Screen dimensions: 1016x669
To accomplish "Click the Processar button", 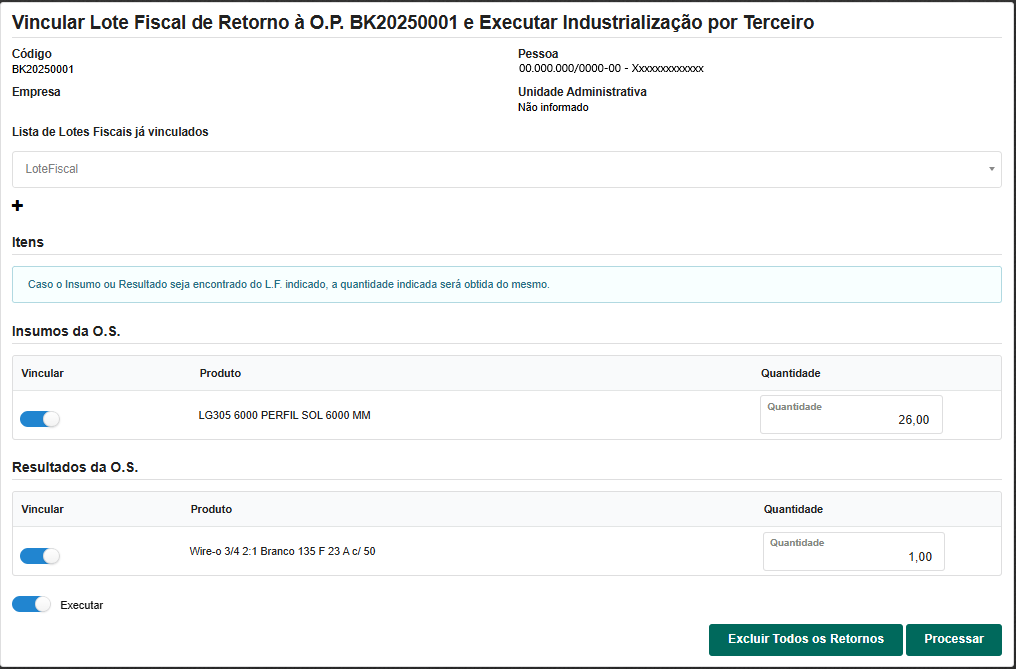I will click(x=953, y=639).
